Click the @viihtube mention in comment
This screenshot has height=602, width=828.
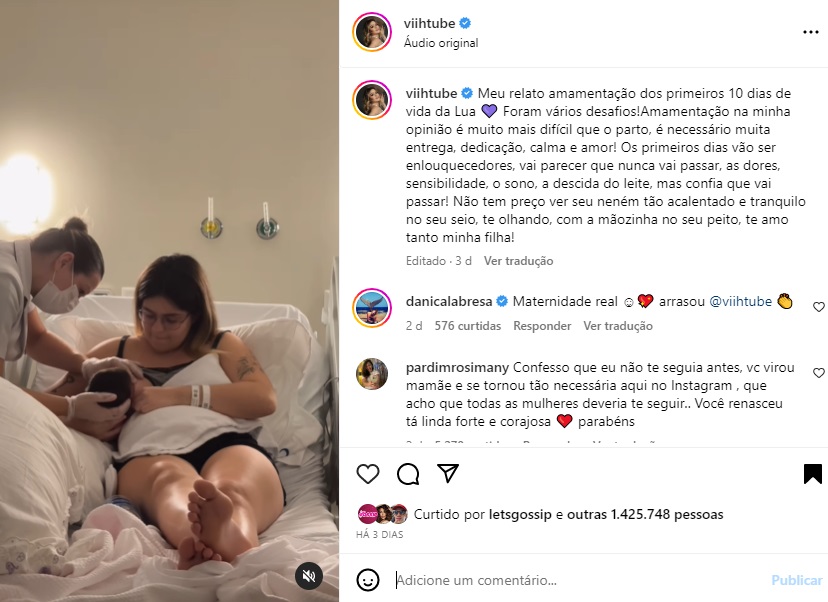[x=740, y=302]
